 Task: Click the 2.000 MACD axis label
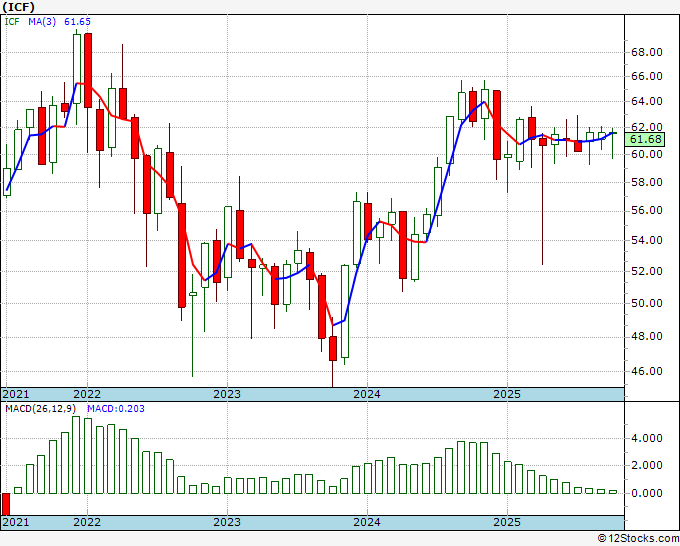[x=647, y=465]
